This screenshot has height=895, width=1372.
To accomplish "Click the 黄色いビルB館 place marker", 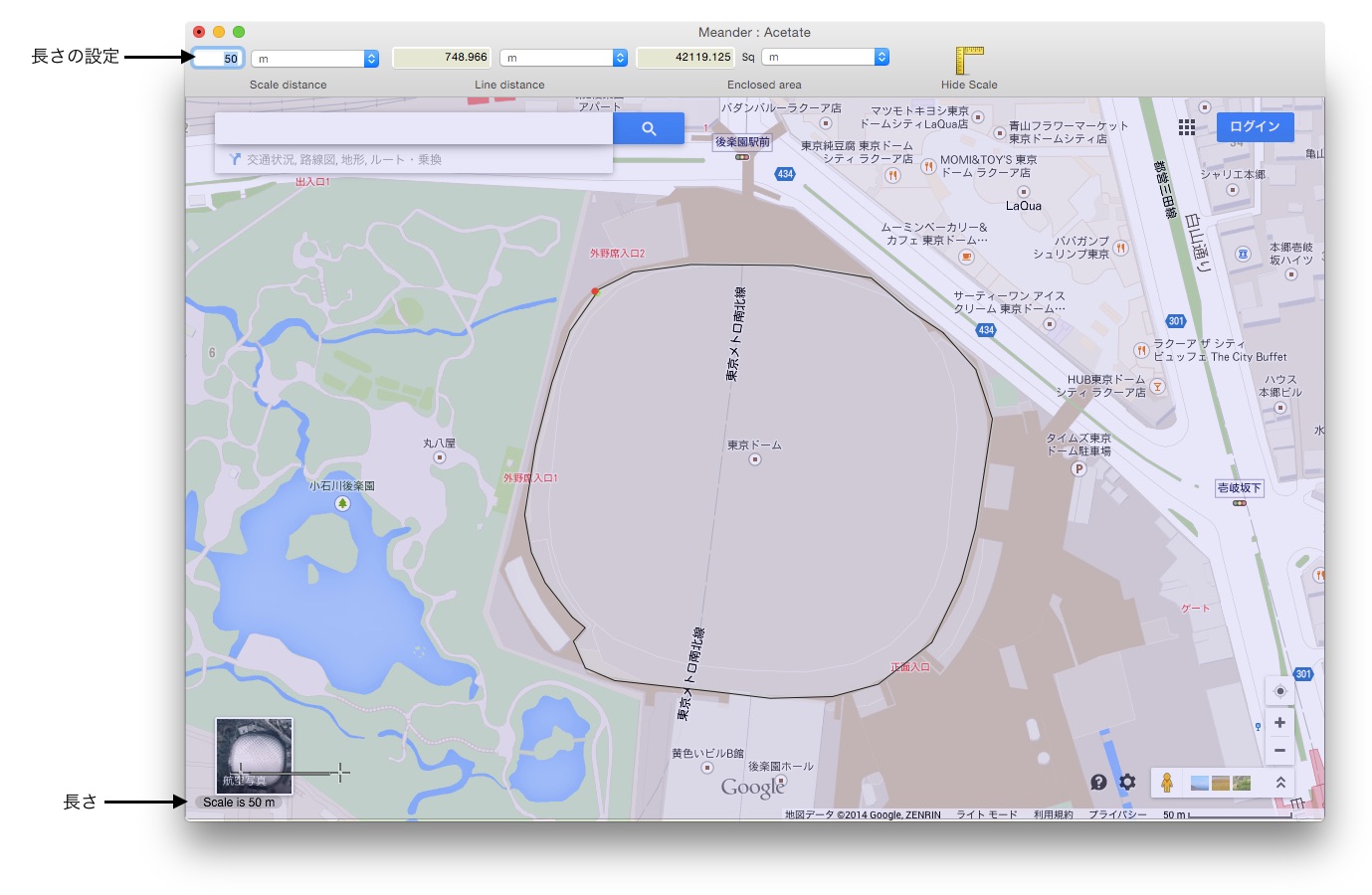I will pyautogui.click(x=707, y=768).
